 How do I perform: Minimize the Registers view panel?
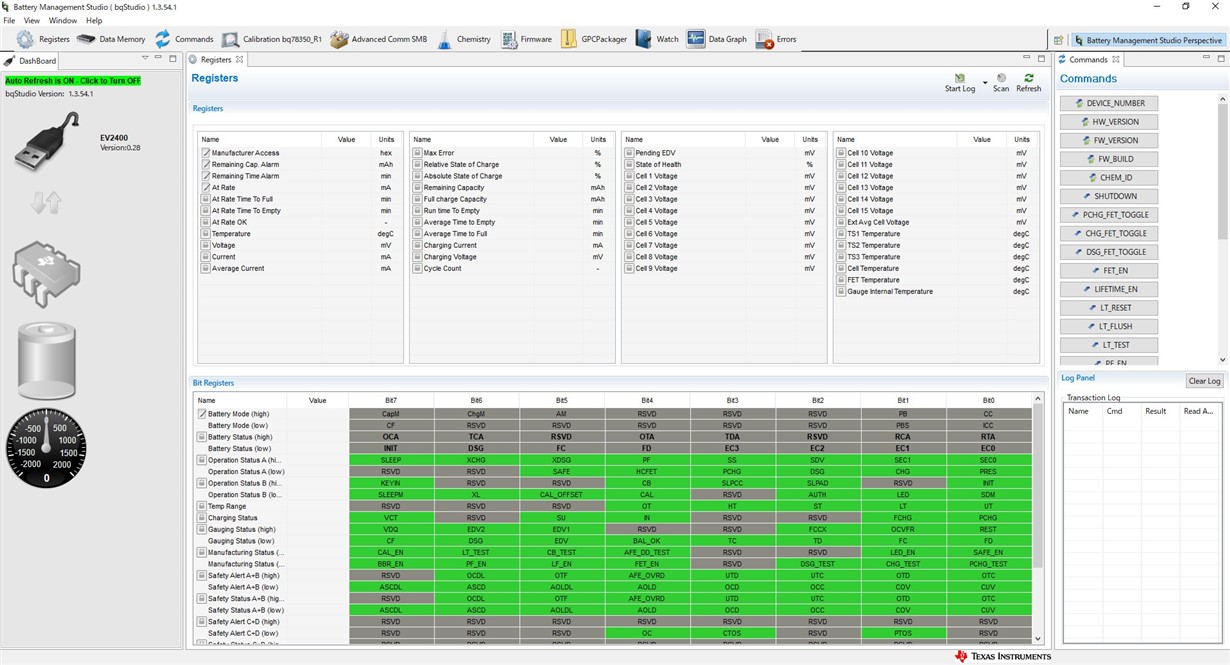point(1027,59)
